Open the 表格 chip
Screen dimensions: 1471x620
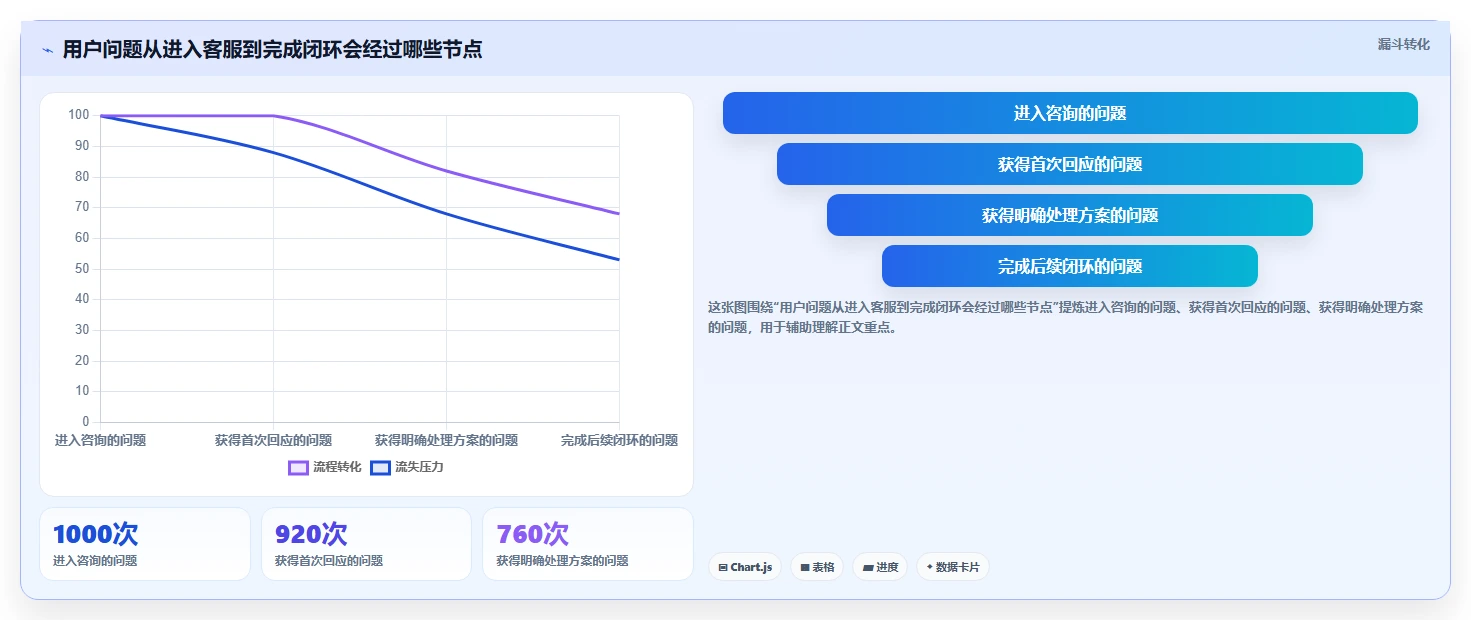(817, 567)
